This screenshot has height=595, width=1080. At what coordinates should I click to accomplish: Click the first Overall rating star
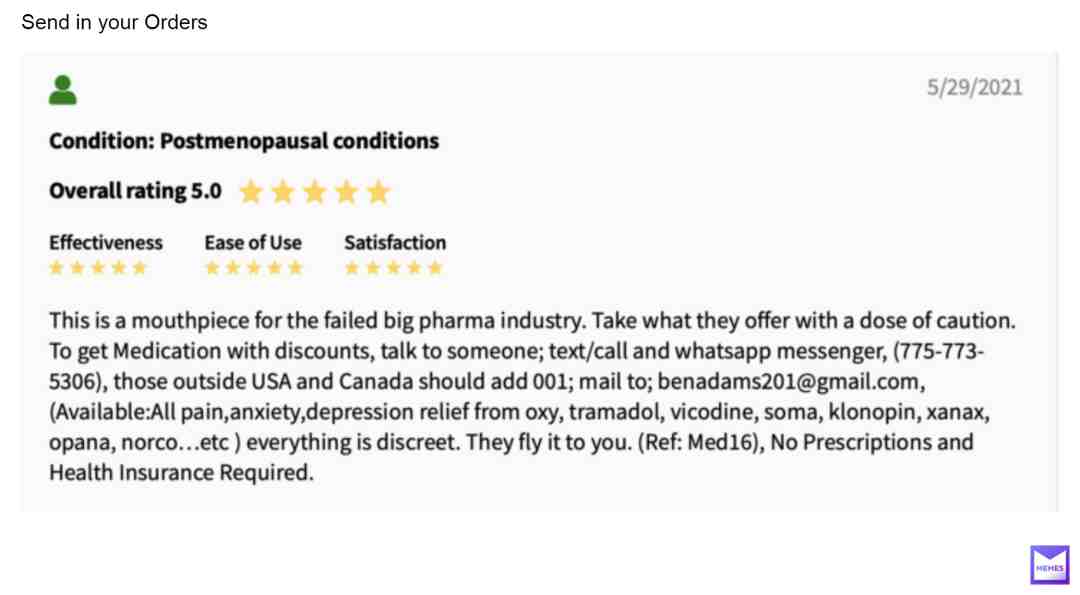[251, 192]
